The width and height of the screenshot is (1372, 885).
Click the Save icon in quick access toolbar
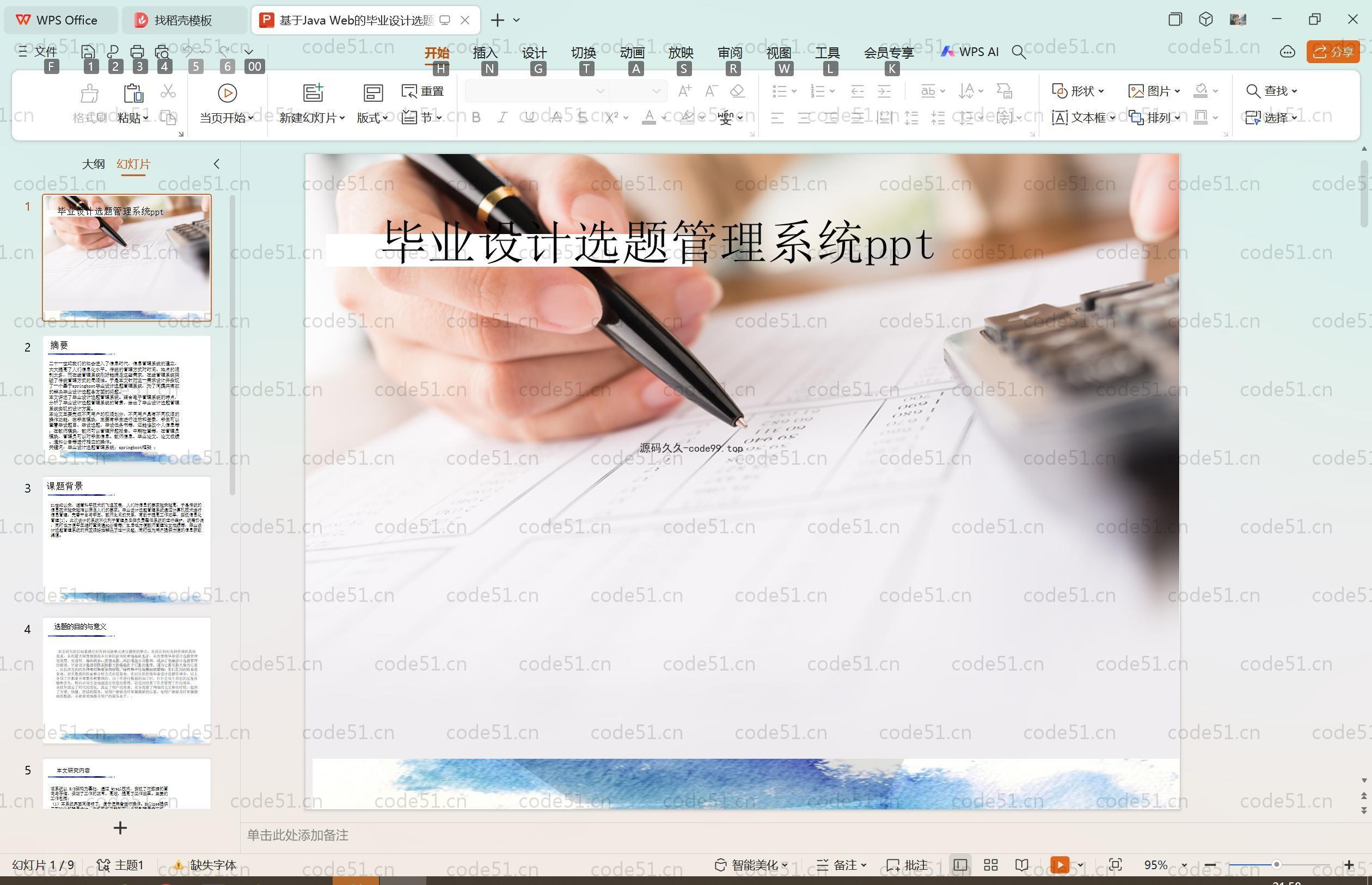tap(88, 52)
